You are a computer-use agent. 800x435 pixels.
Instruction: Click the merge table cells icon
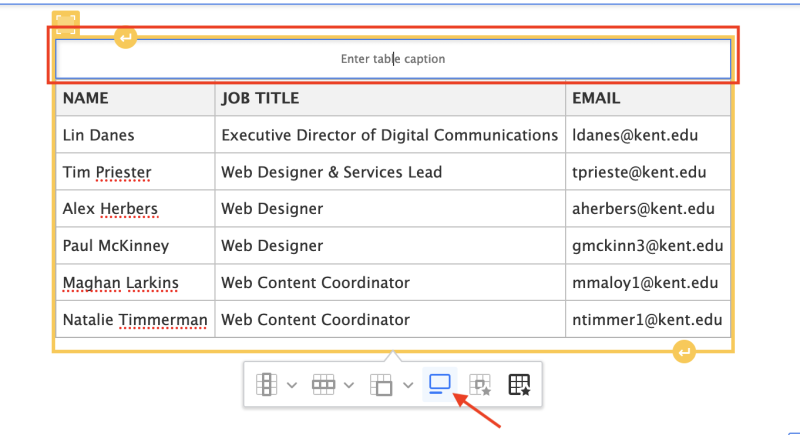tap(382, 384)
